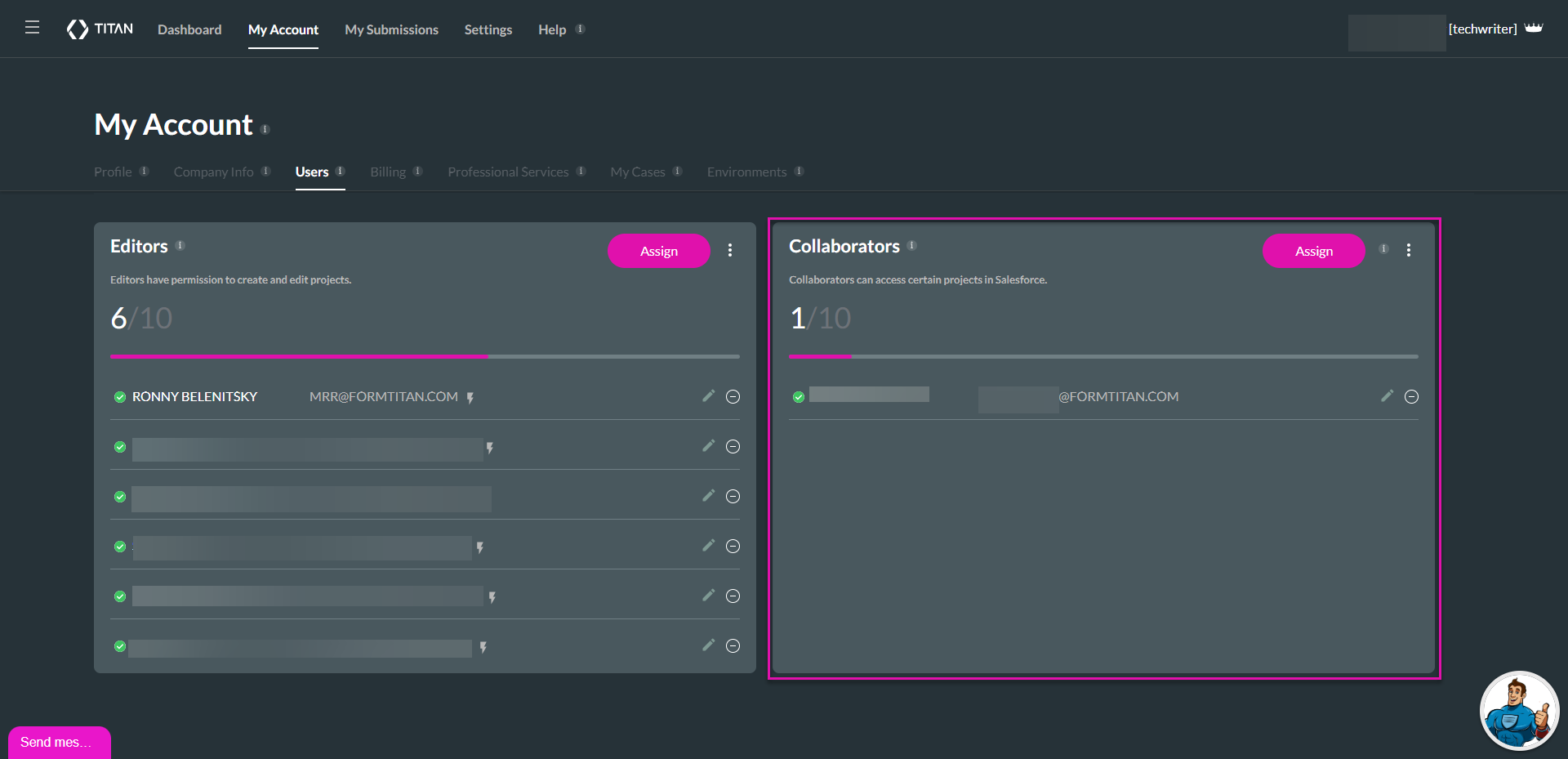Screen dimensions: 1568x759
Task: Switch to the My Cases tab
Action: tap(638, 172)
